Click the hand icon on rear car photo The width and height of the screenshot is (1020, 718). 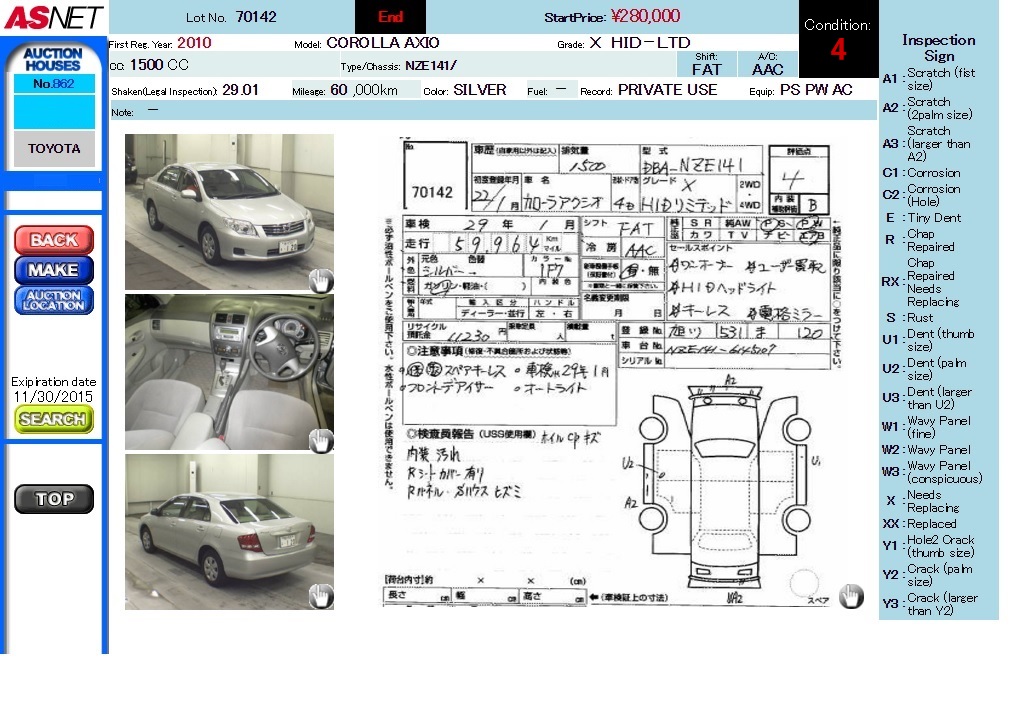pyautogui.click(x=320, y=597)
